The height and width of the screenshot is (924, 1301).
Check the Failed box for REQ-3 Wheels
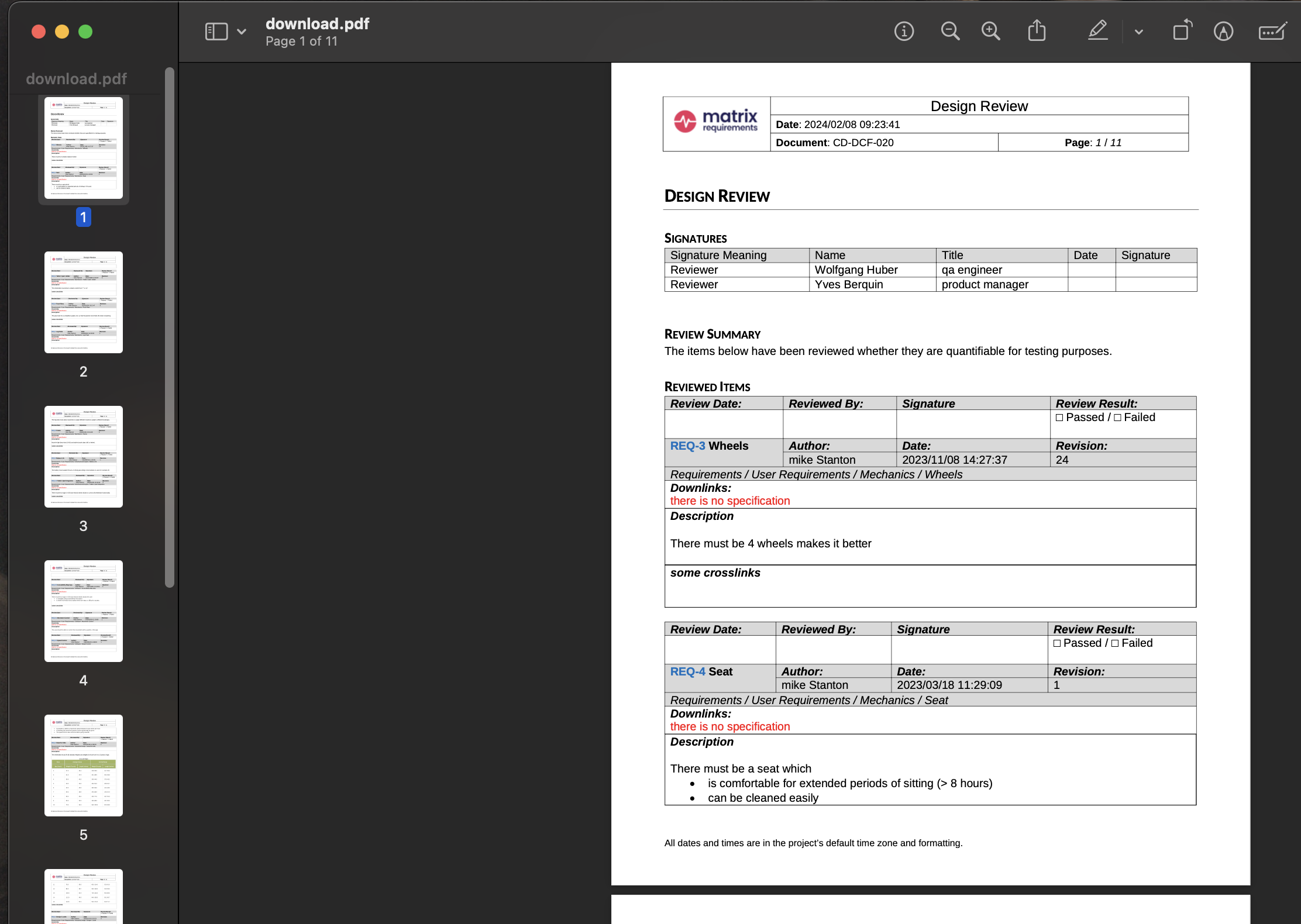pyautogui.click(x=1117, y=418)
